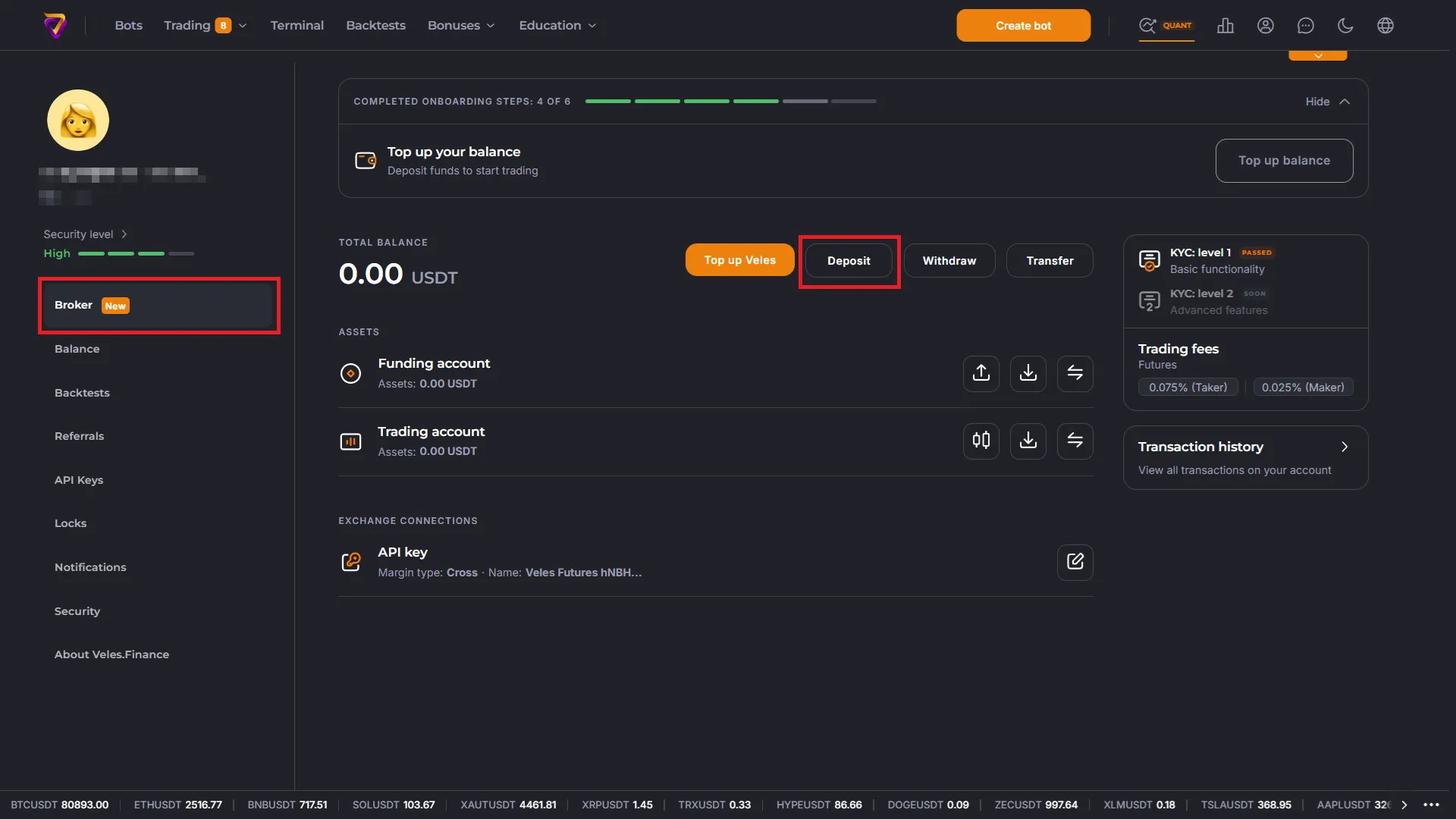Select Referrals in the sidebar

(79, 436)
